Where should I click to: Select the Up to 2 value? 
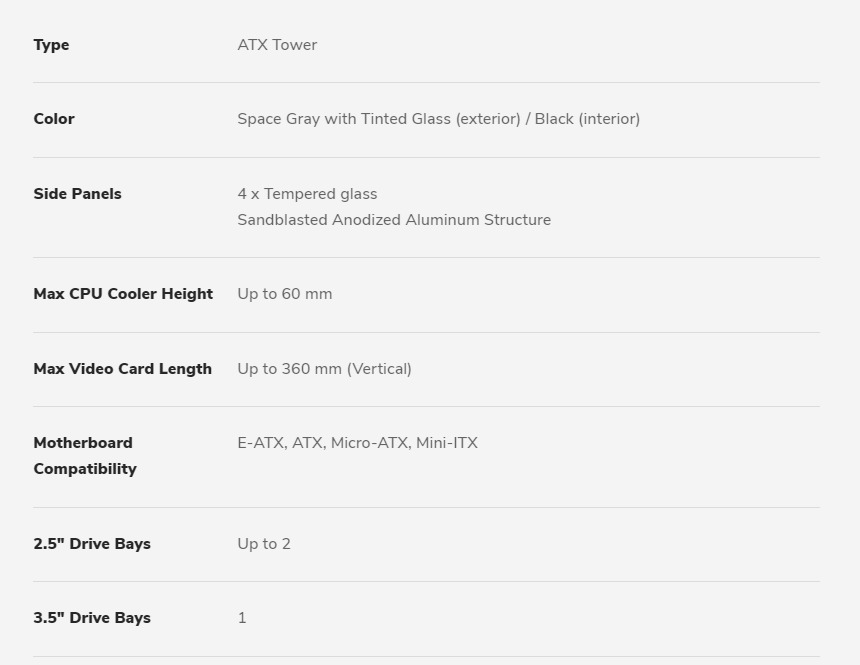click(264, 544)
